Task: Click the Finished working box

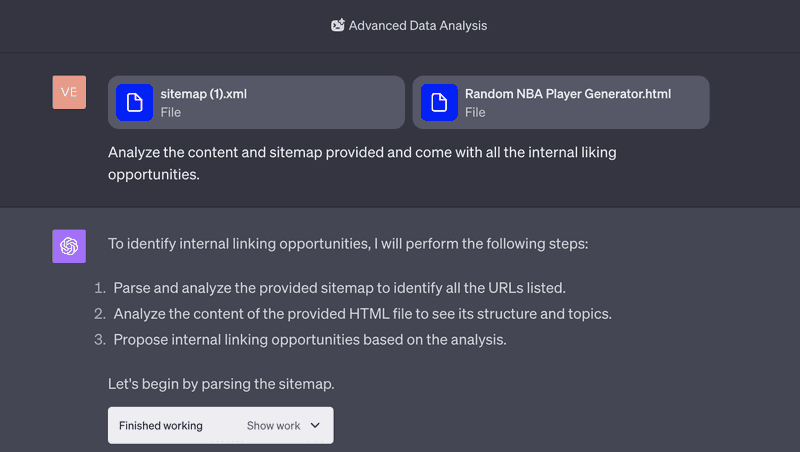Action: click(220, 425)
